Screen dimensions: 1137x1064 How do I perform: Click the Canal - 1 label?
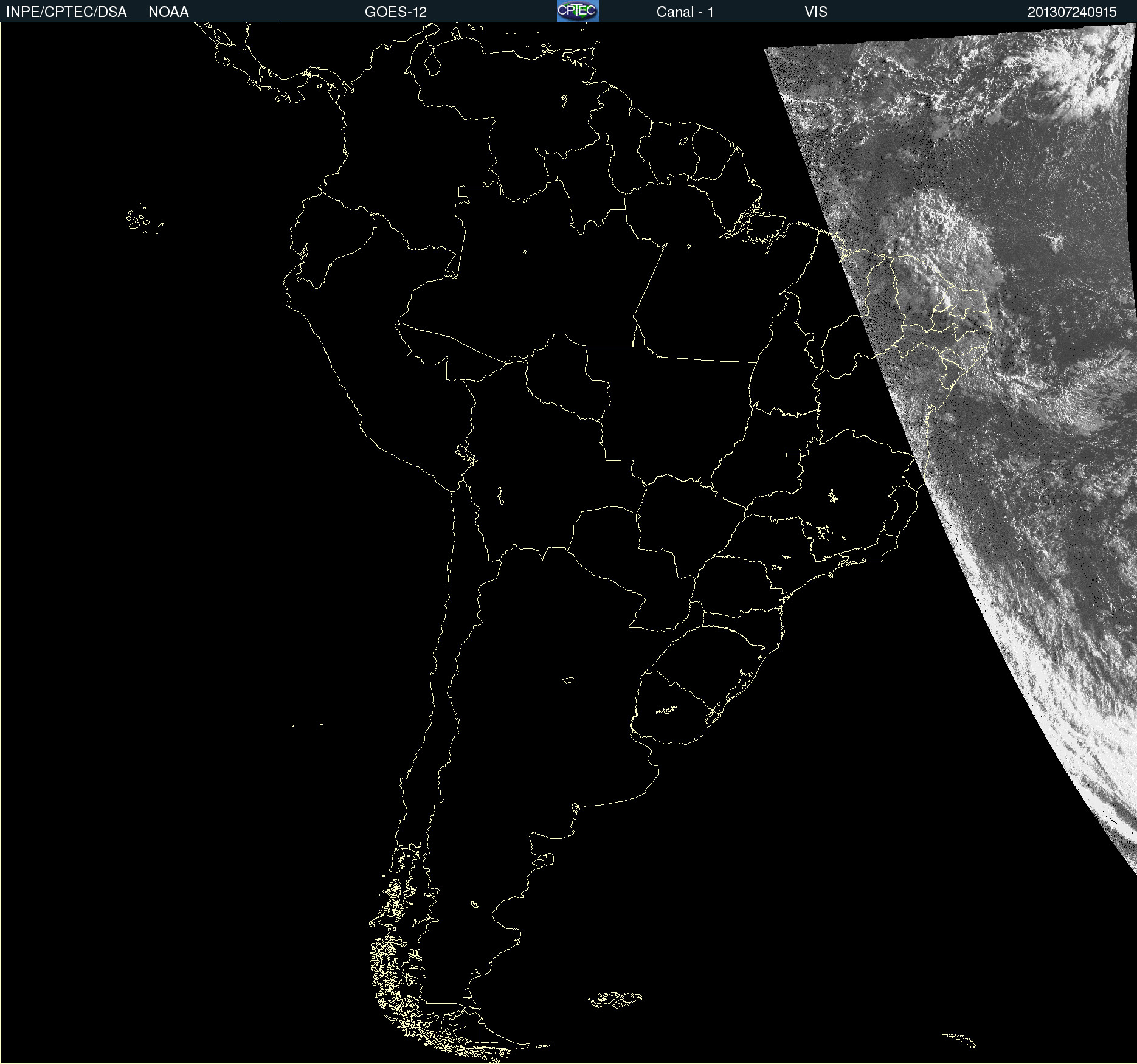click(685, 12)
